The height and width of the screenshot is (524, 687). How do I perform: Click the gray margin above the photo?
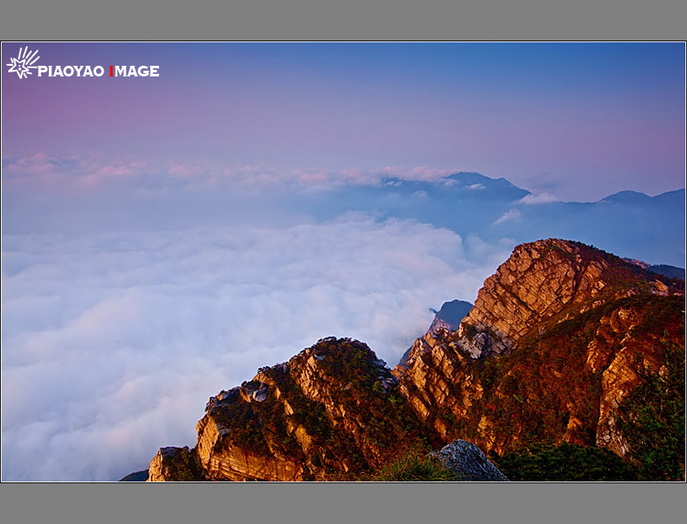point(343,20)
